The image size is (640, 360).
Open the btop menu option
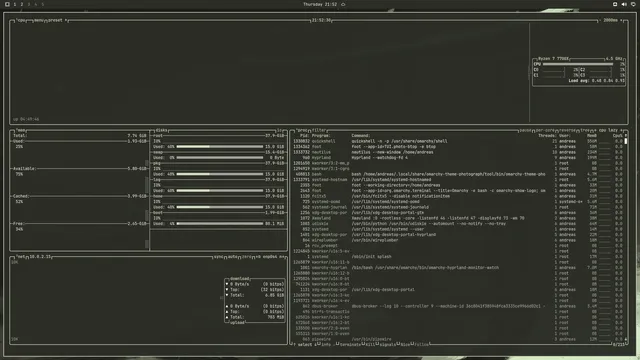[x=39, y=20]
